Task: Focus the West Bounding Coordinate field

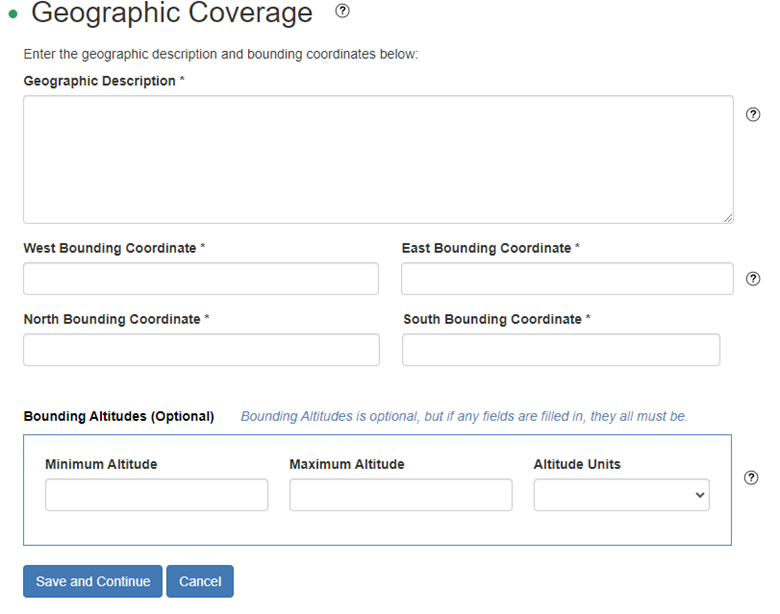Action: pyautogui.click(x=201, y=279)
